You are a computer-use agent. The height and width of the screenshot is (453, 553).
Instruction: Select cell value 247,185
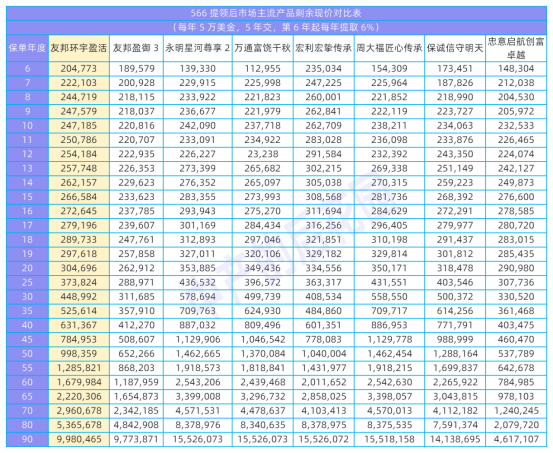(79, 126)
